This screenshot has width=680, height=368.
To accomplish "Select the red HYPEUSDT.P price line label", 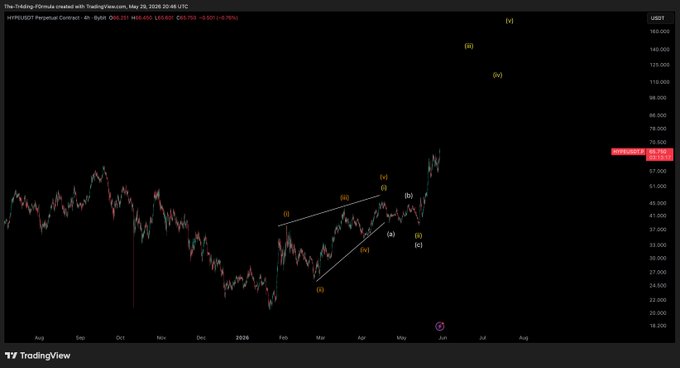I will [628, 152].
